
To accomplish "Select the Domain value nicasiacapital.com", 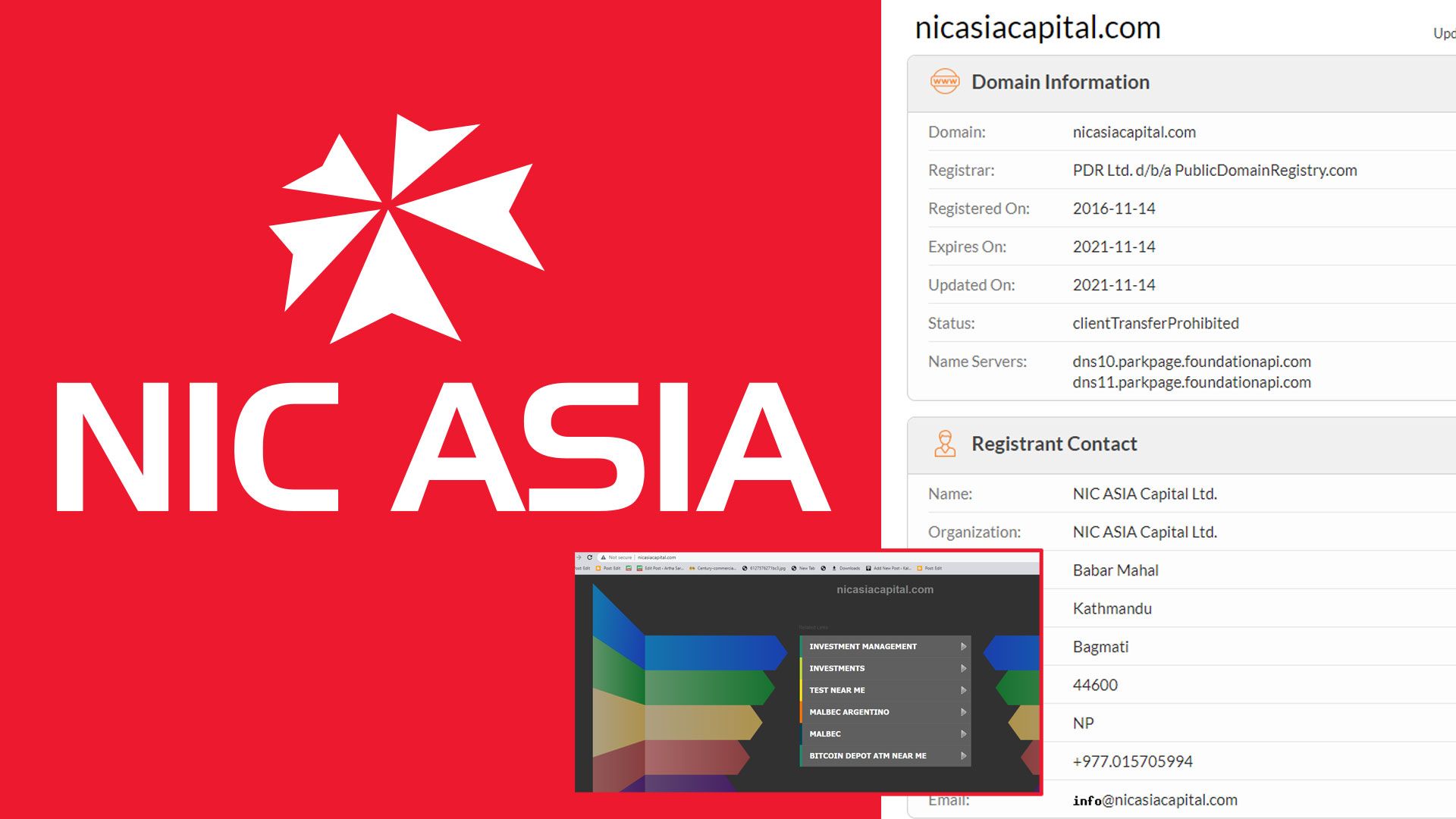I will tap(1134, 132).
